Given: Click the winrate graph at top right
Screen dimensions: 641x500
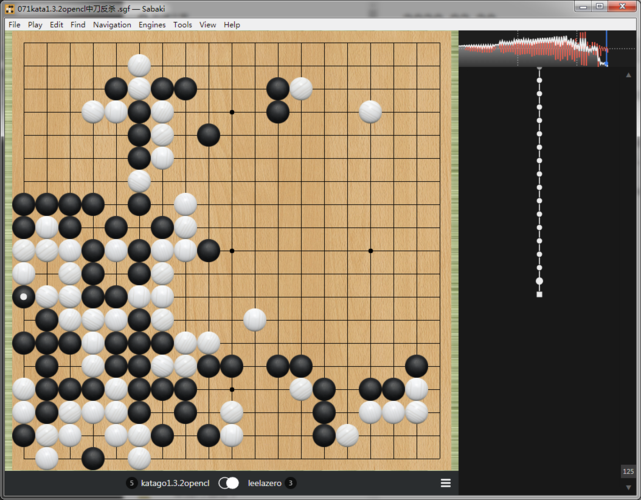Looking at the screenshot, I should click(x=547, y=49).
